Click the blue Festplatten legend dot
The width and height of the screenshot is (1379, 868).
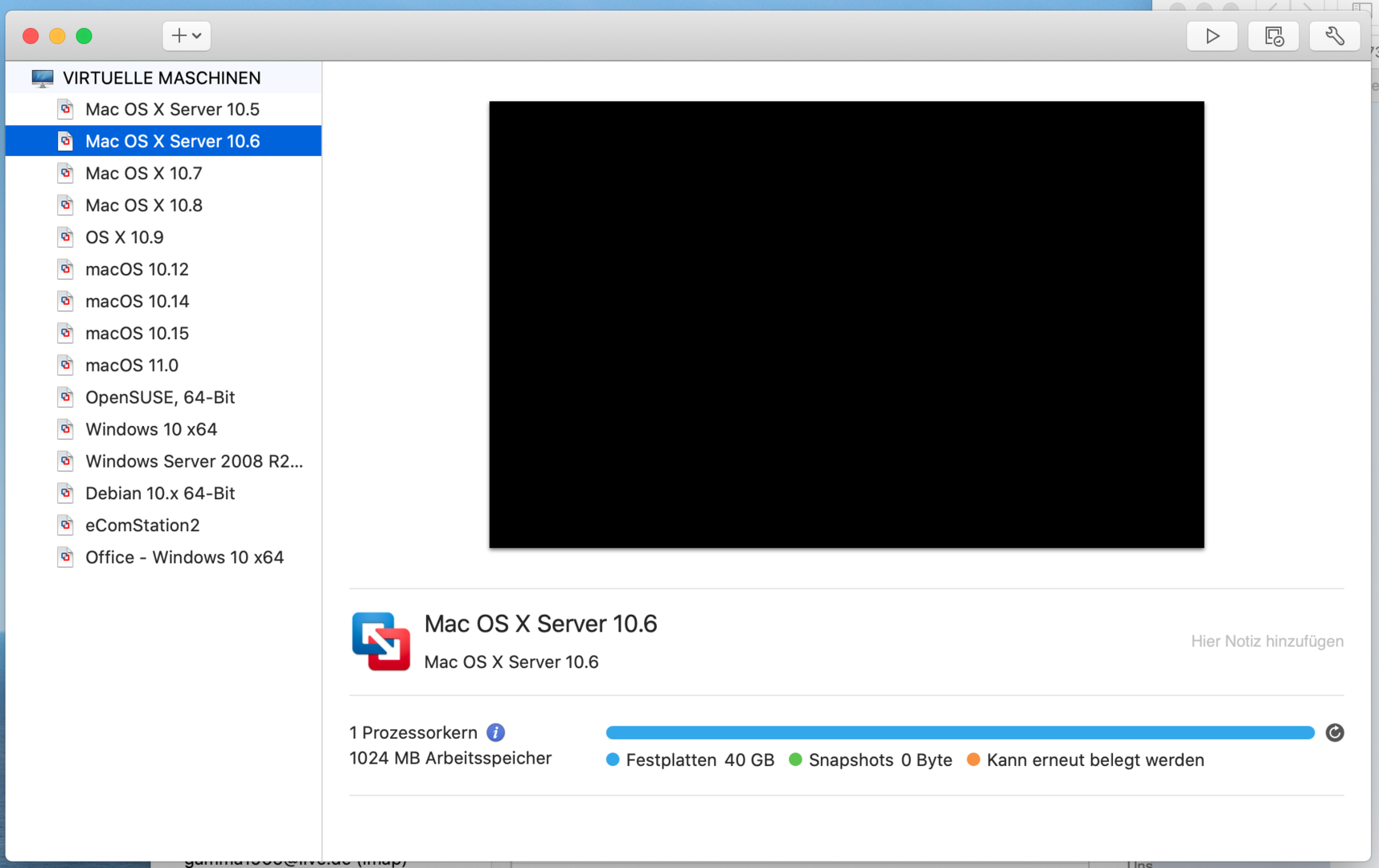click(x=613, y=759)
